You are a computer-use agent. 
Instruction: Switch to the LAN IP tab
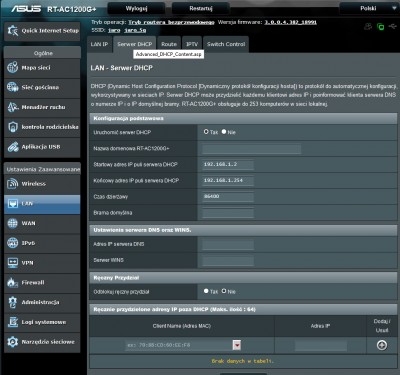(99, 44)
